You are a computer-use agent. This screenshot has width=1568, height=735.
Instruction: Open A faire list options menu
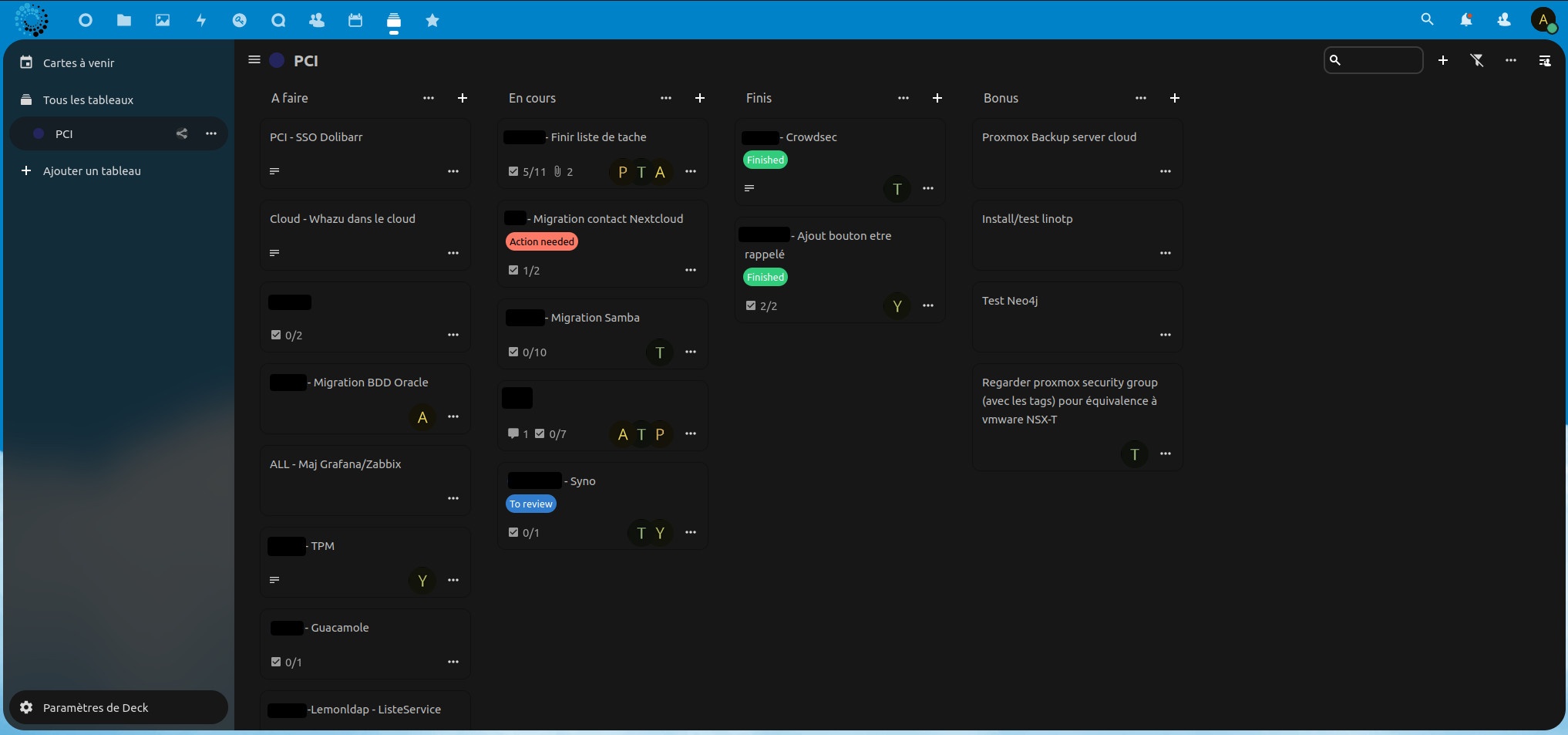[429, 98]
